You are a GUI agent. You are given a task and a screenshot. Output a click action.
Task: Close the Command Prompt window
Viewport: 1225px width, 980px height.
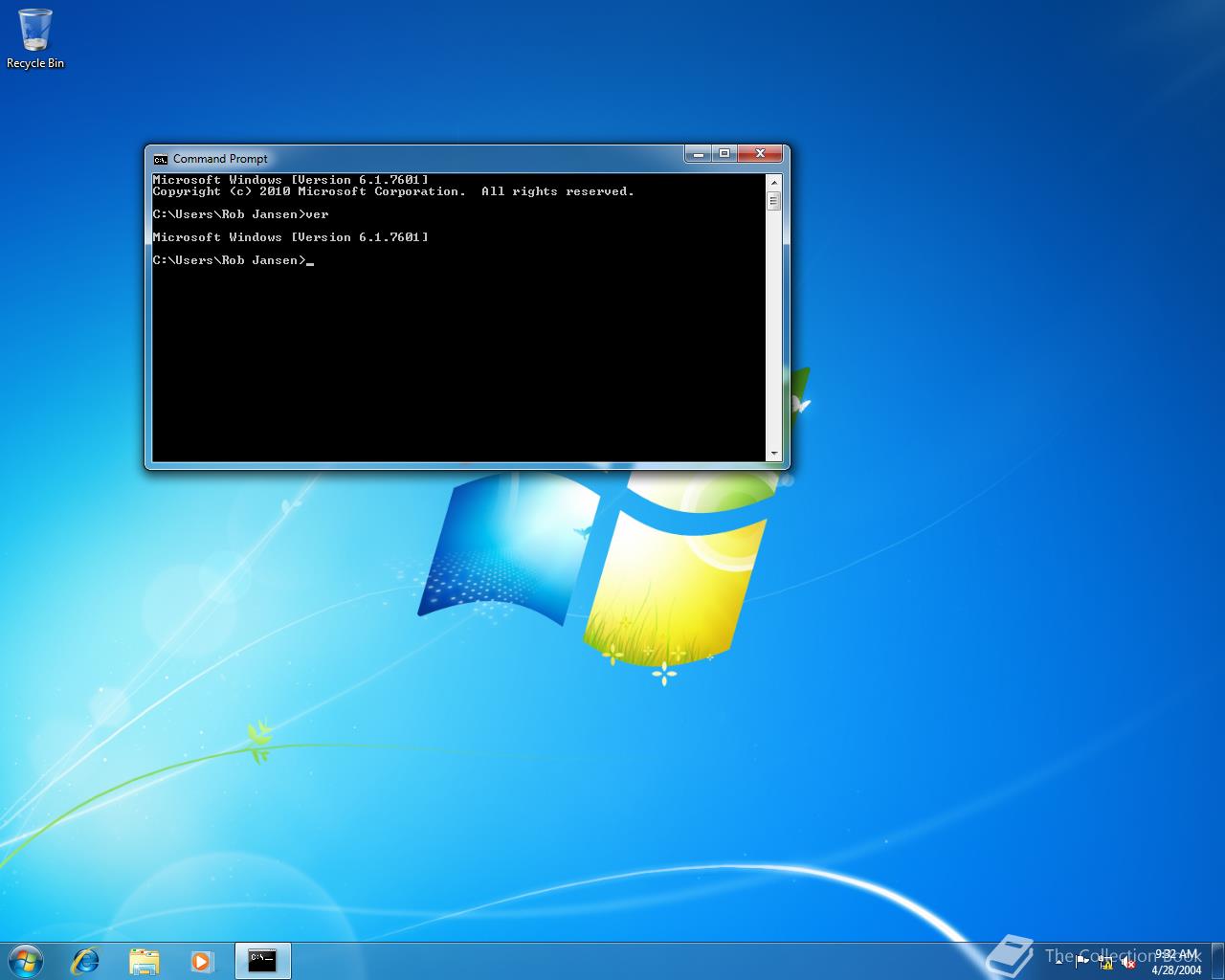tap(761, 153)
